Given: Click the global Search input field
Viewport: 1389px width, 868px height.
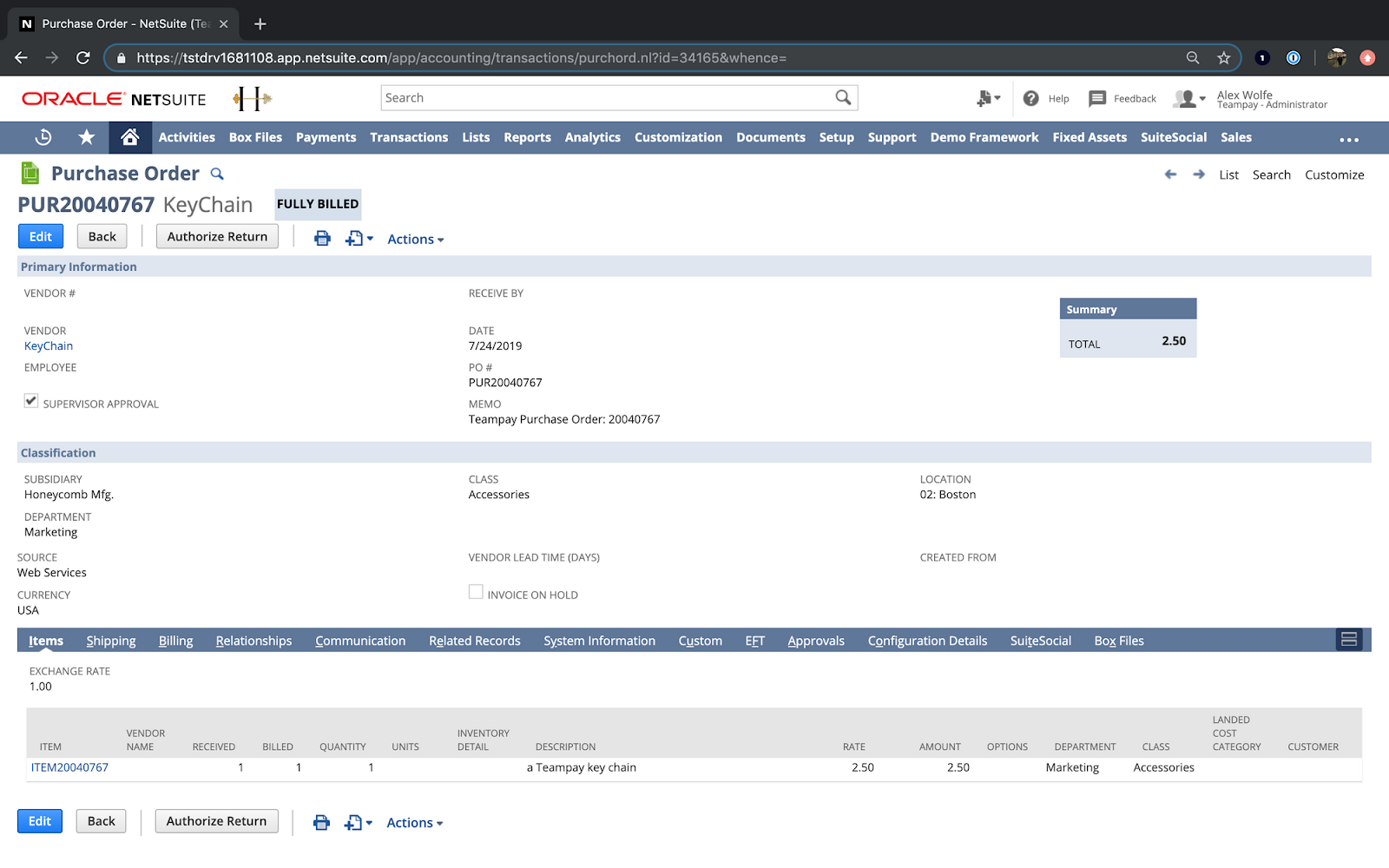Looking at the screenshot, I should (608, 97).
